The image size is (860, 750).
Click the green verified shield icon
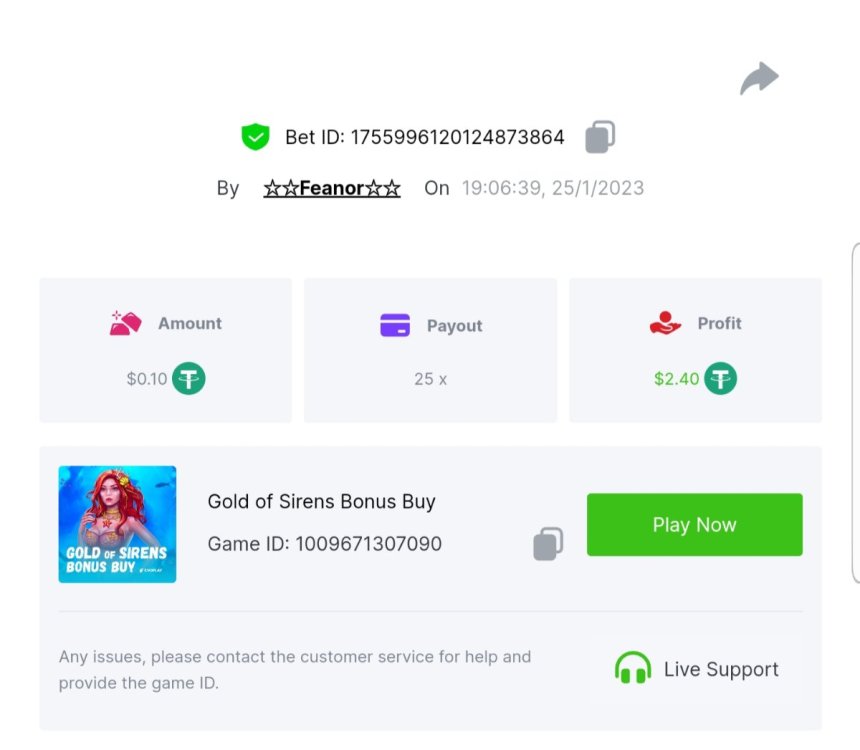(x=256, y=137)
